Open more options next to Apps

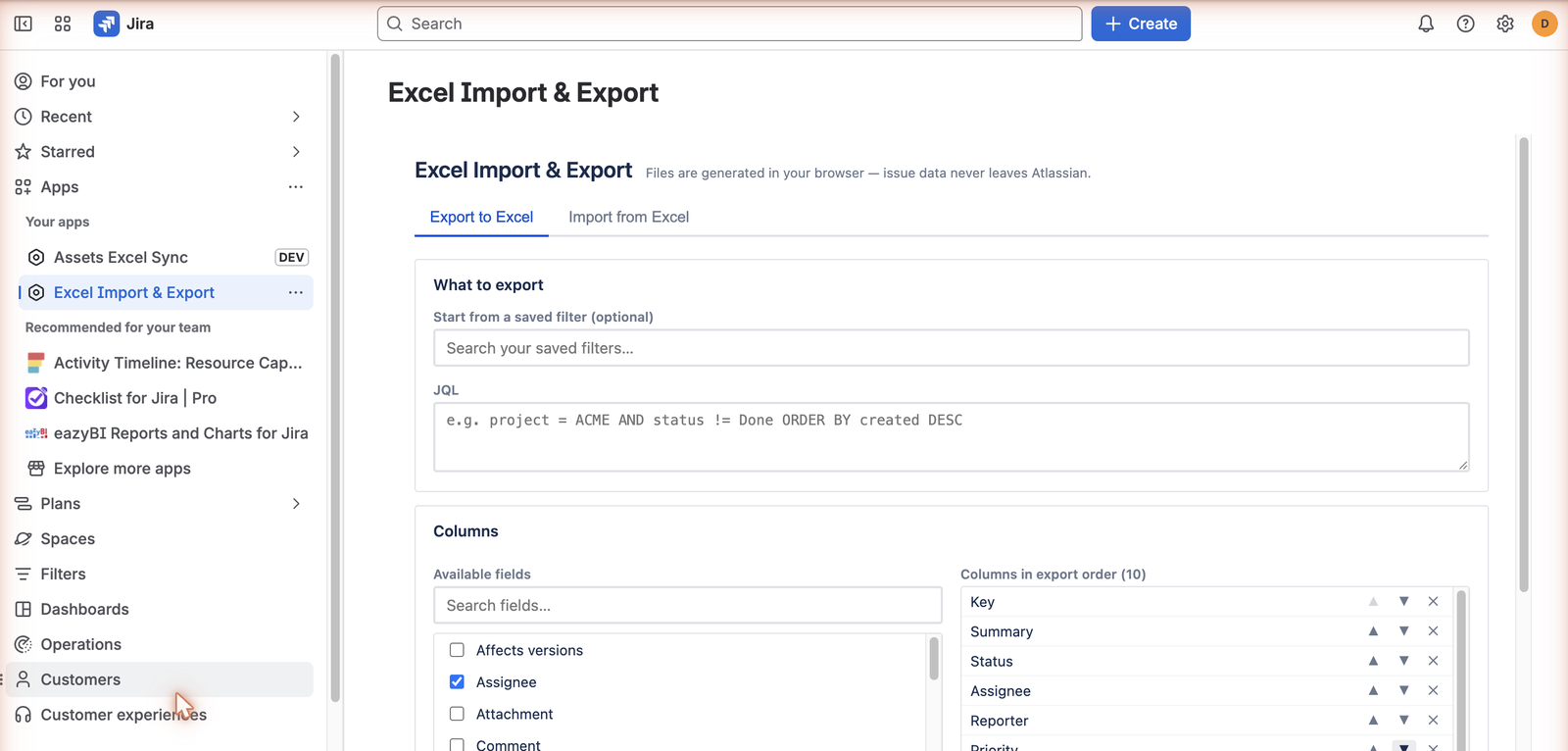point(296,187)
